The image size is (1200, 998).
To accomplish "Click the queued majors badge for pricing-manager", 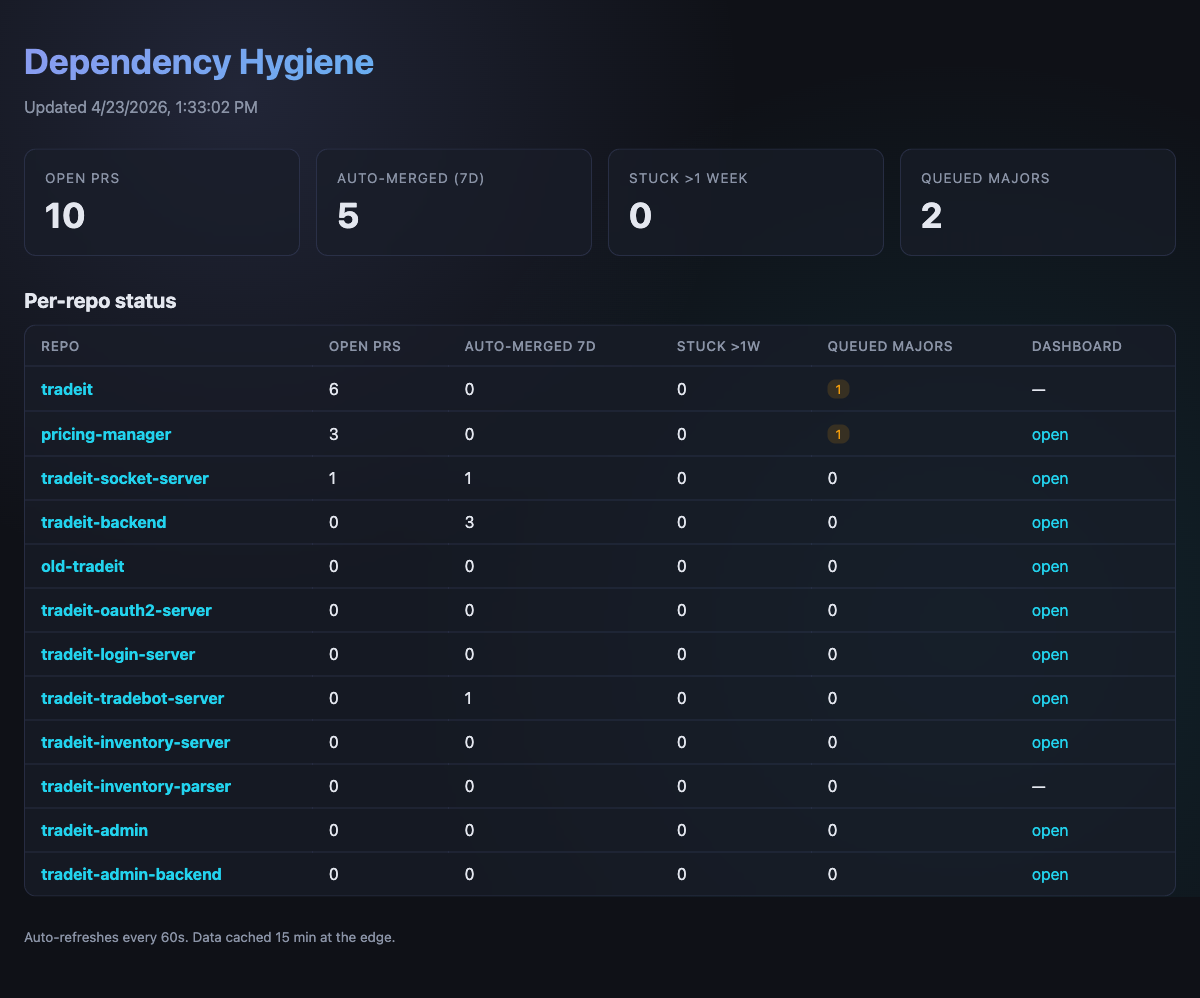I will click(839, 434).
